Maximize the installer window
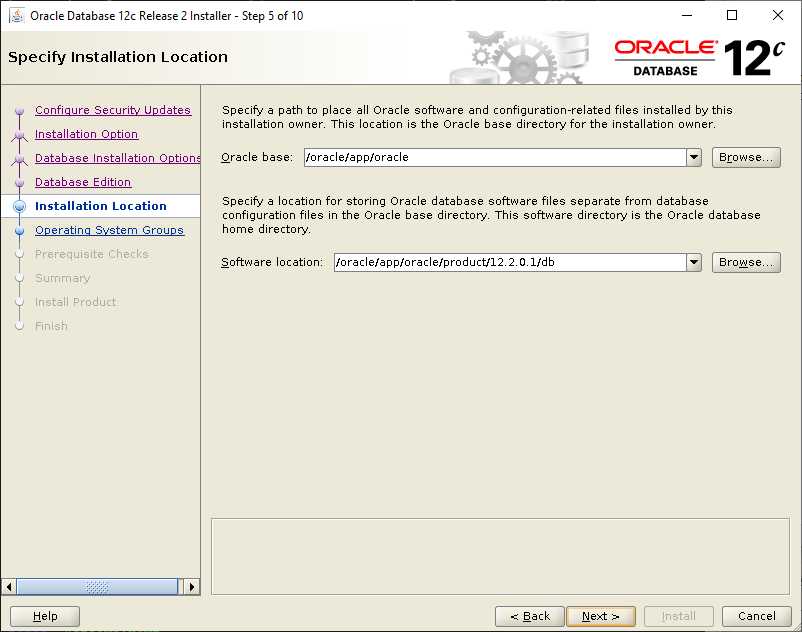Viewport: 802px width, 632px height. 732,15
